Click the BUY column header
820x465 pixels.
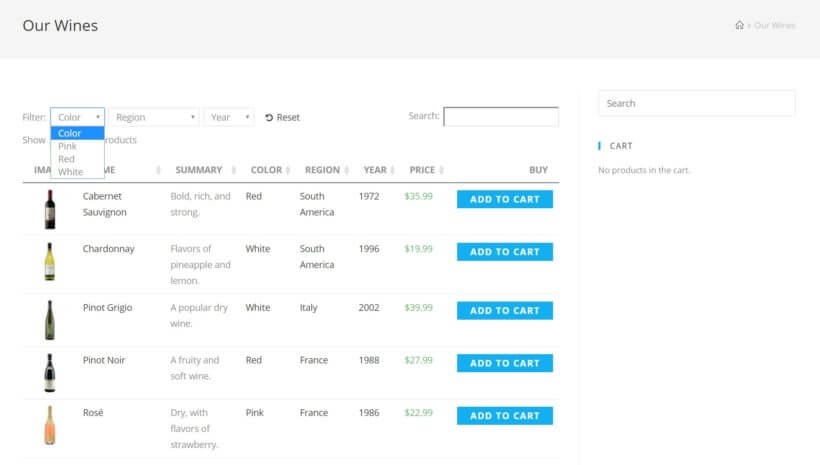point(538,170)
